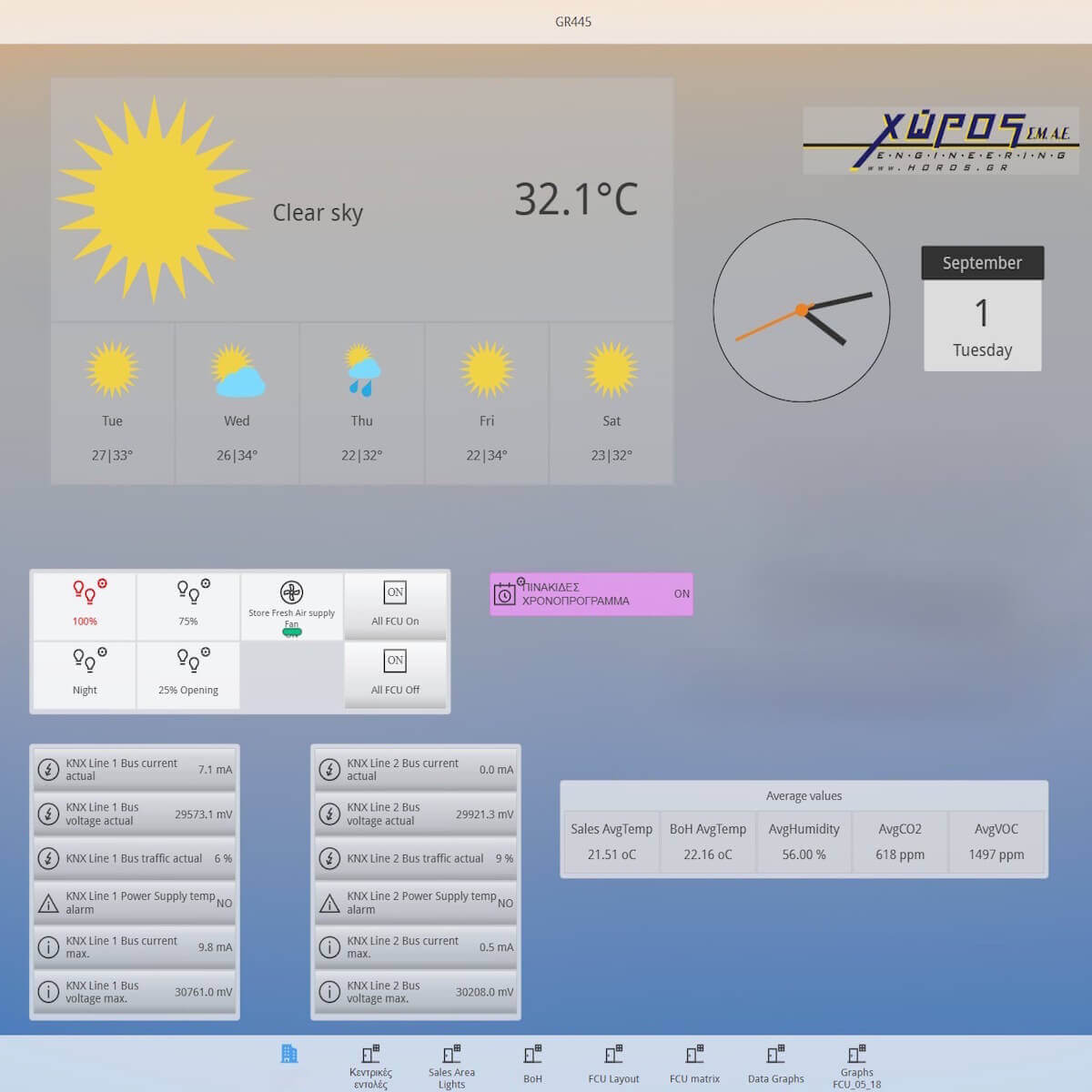Click the Saturday forecast temperatures 23|32°

coord(612,455)
